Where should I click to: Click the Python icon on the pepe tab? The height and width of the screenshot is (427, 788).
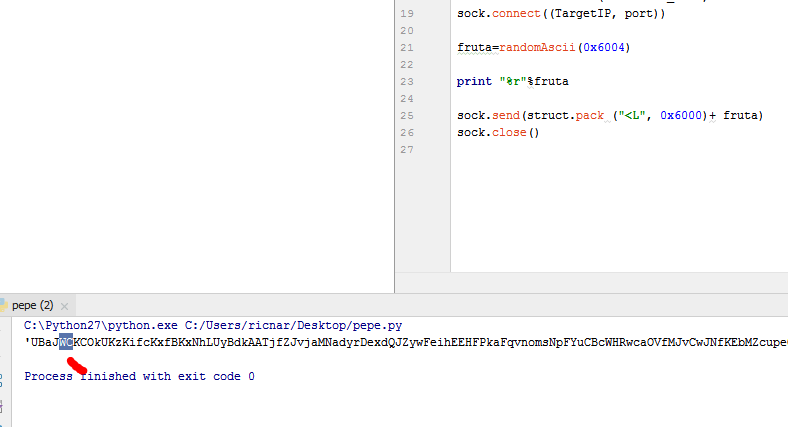[3, 306]
